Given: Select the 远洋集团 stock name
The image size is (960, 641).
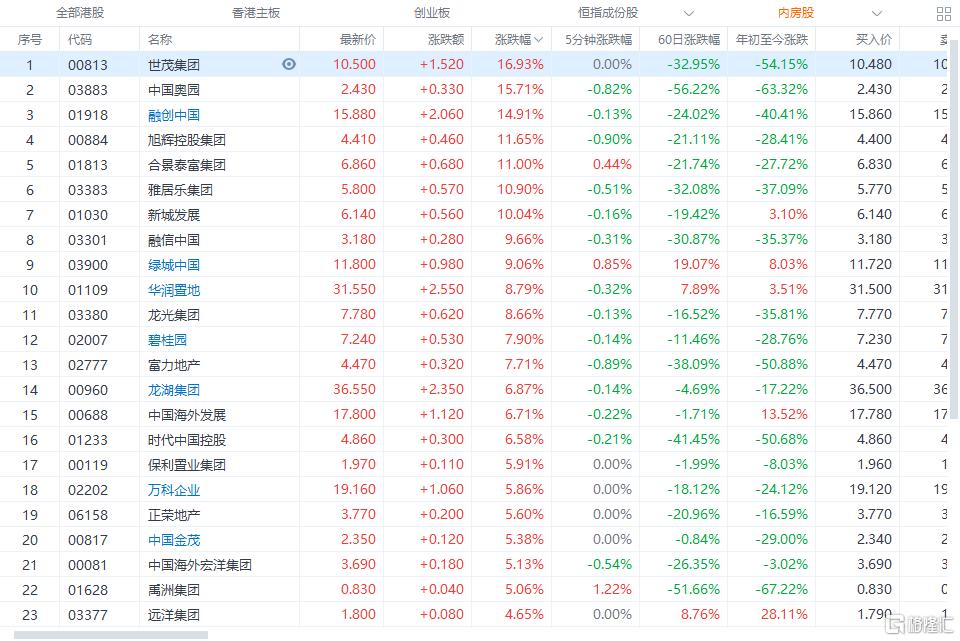Looking at the screenshot, I should (x=174, y=615).
